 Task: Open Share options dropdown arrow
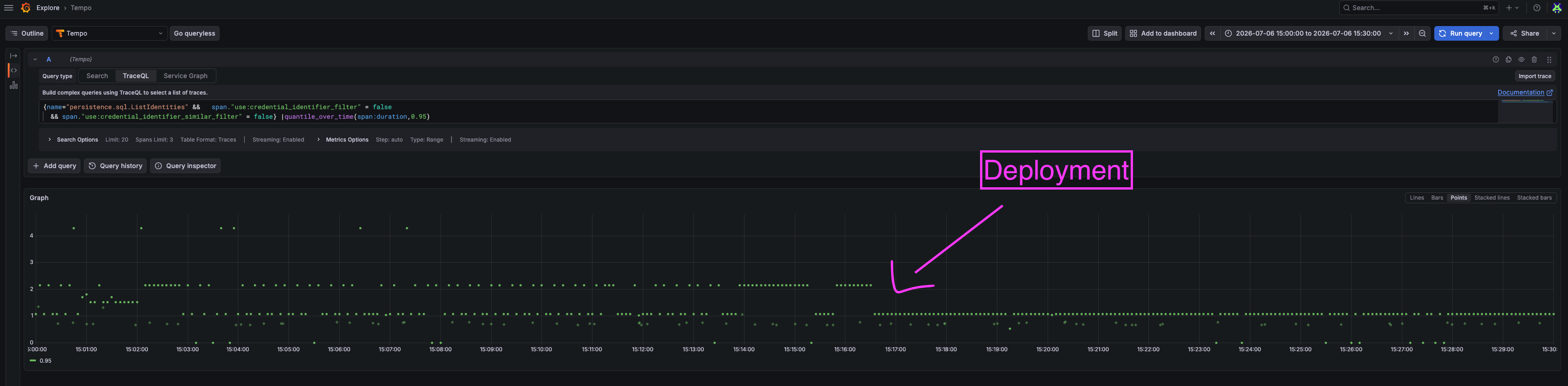pyautogui.click(x=1554, y=33)
